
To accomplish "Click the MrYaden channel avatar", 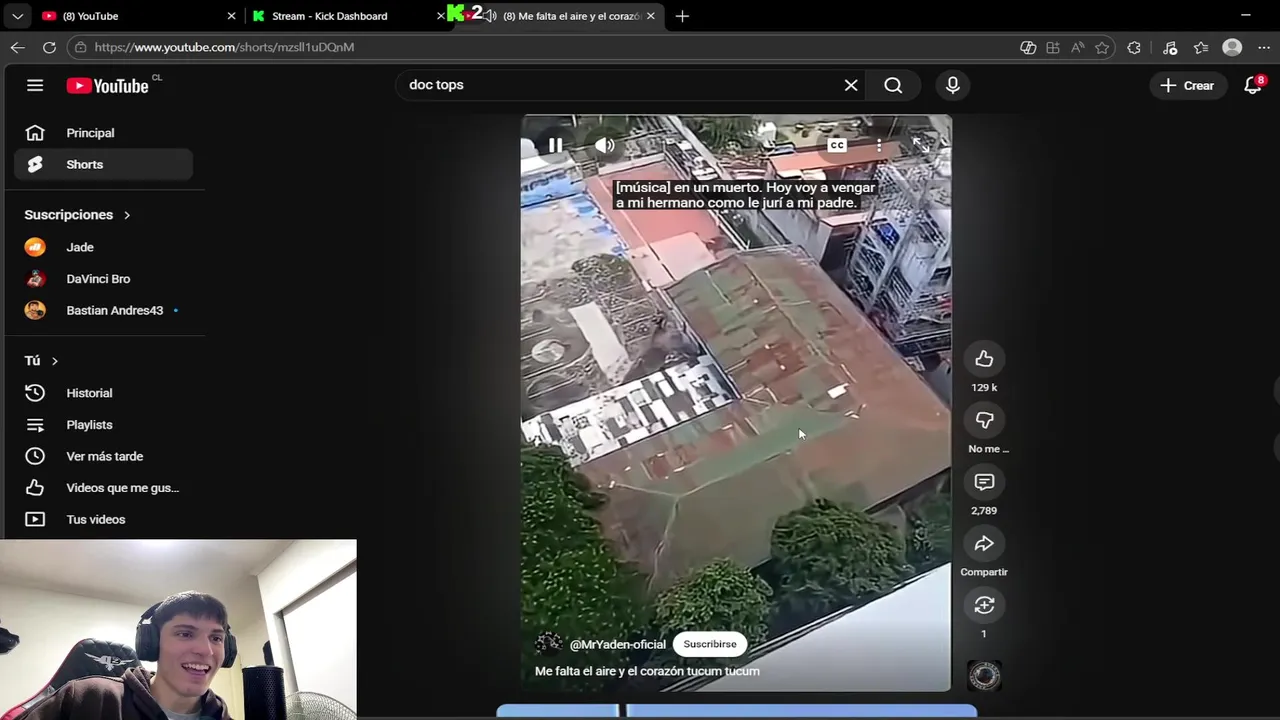I will coord(548,644).
